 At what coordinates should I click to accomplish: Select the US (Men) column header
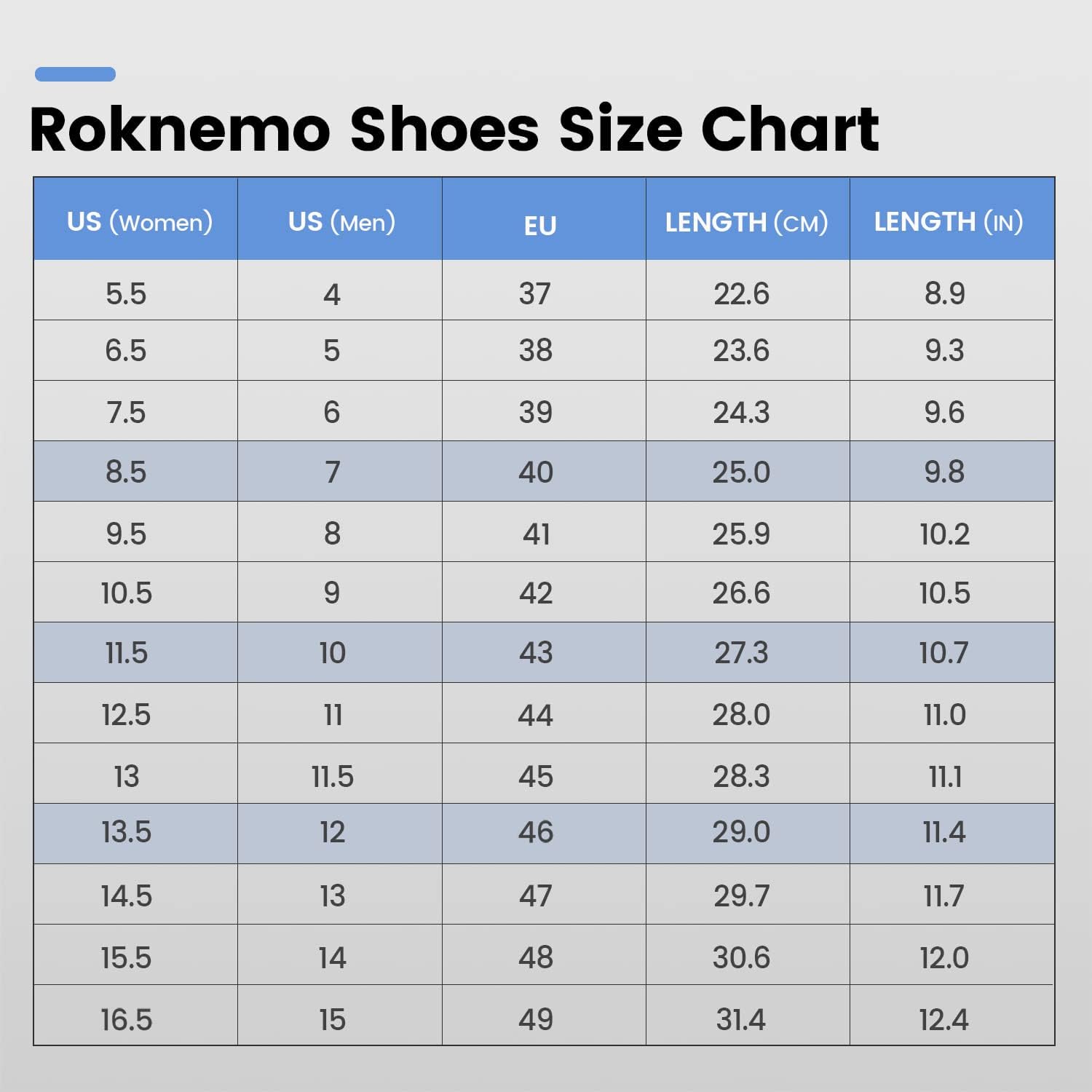341,221
